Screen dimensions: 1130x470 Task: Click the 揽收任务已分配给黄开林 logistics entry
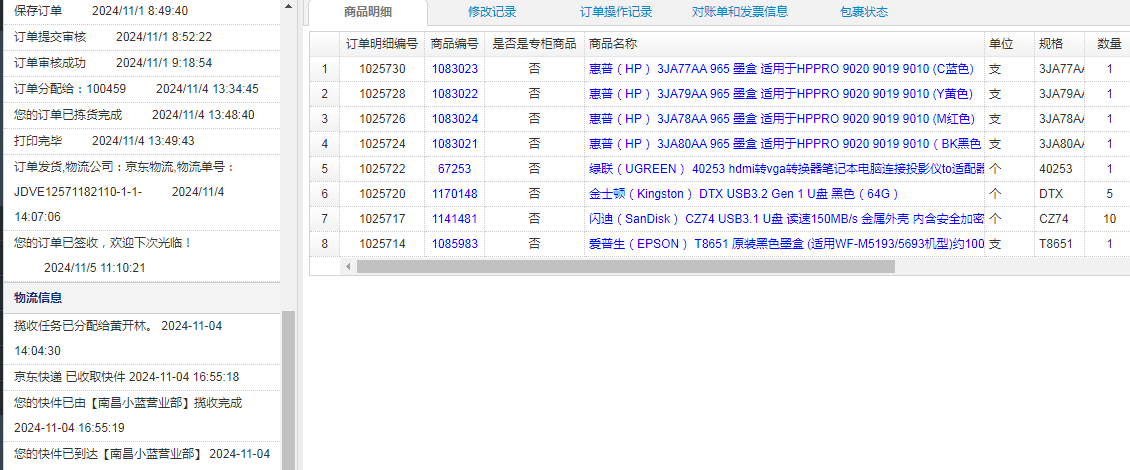pos(141,338)
